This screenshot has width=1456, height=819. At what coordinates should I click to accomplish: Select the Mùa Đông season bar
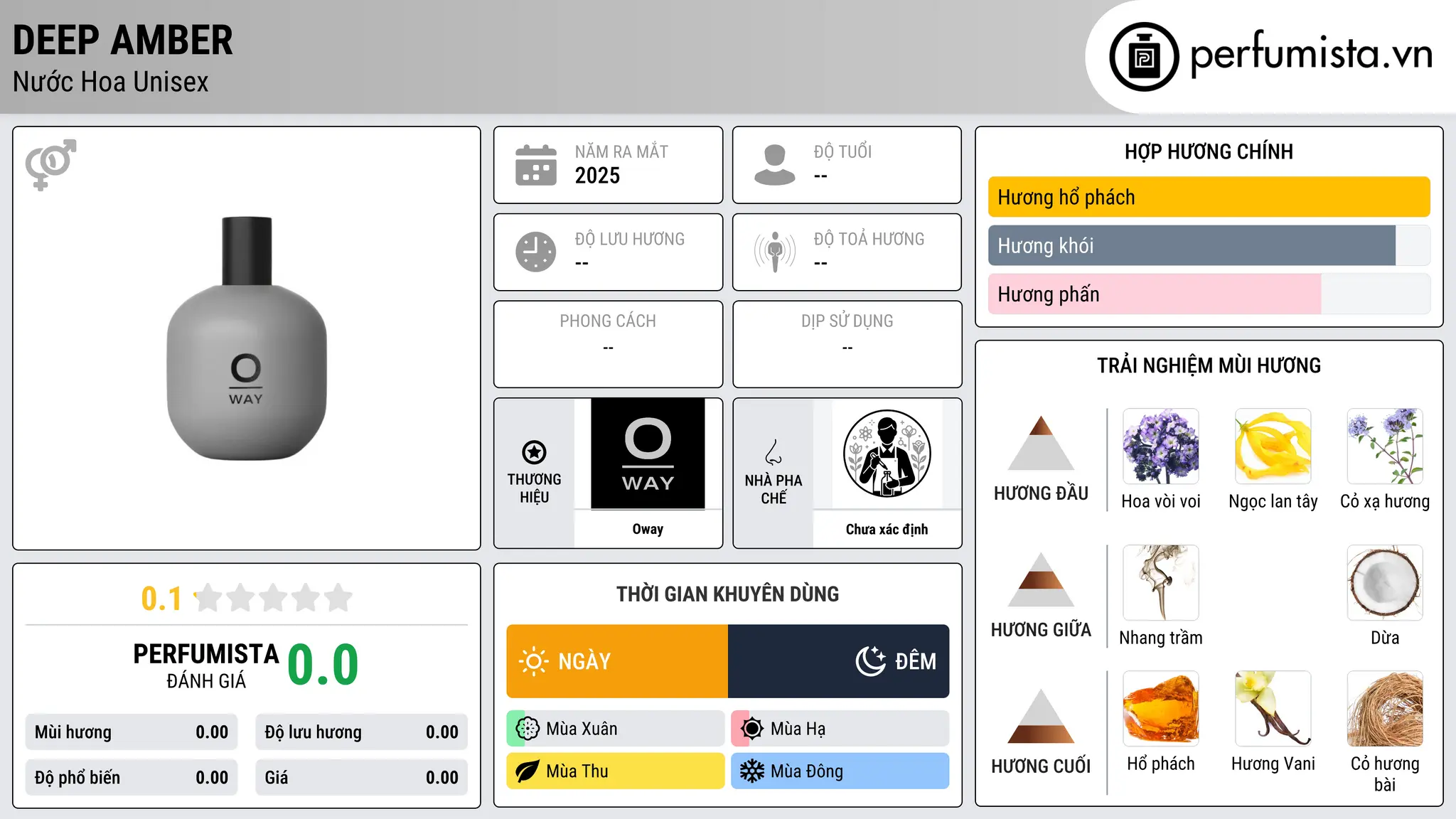[840, 771]
